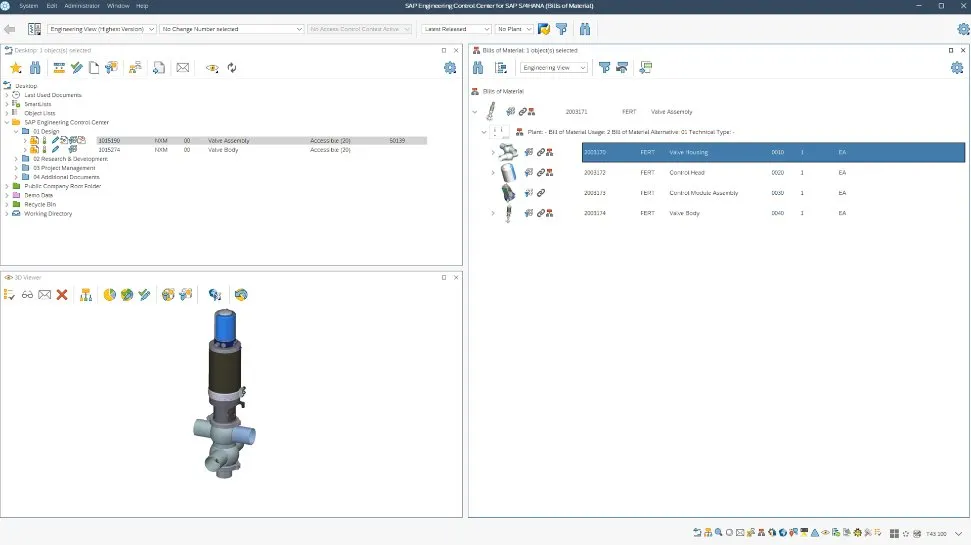Click the Valve Housing thumbnail in the BOM
Screen dimensions: 971x545
pyautogui.click(x=508, y=152)
